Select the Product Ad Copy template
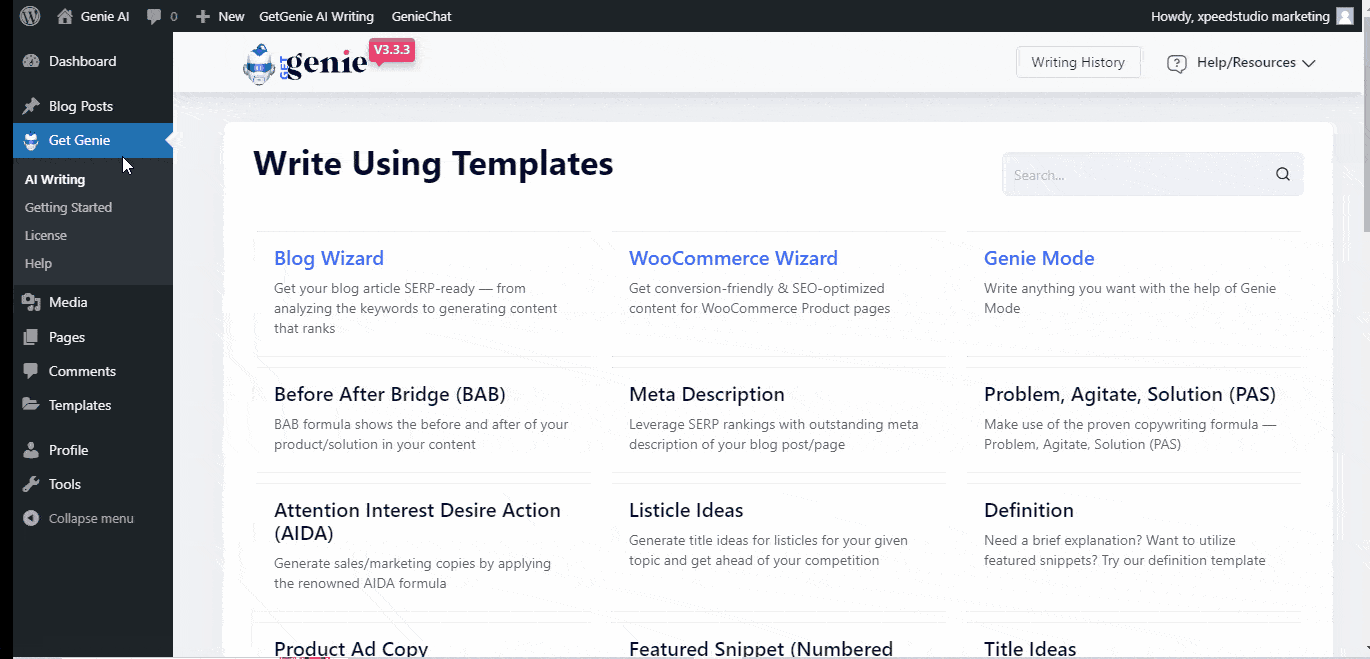The image size is (1370, 659). point(351,649)
